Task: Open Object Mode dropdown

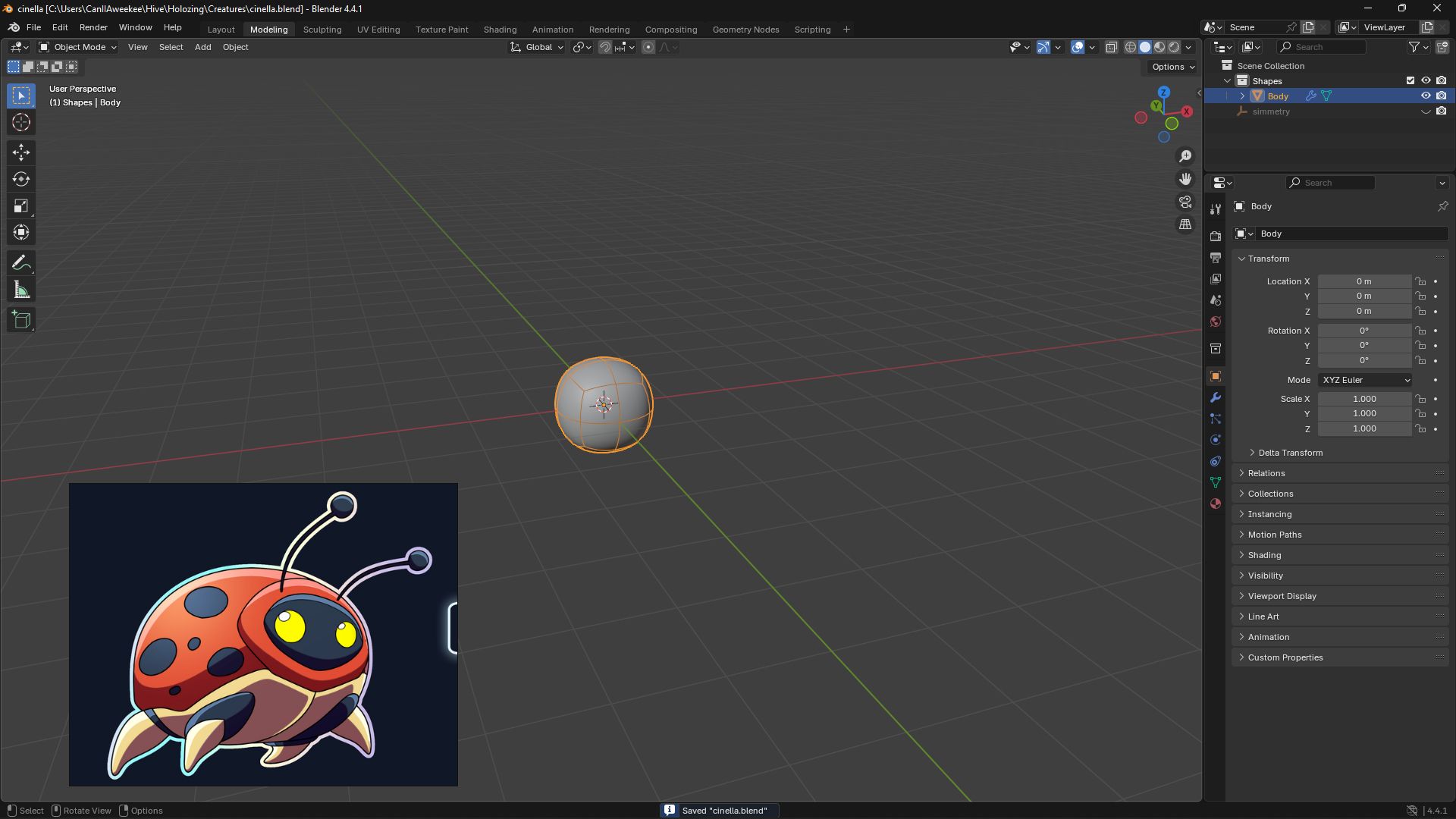Action: coord(78,47)
